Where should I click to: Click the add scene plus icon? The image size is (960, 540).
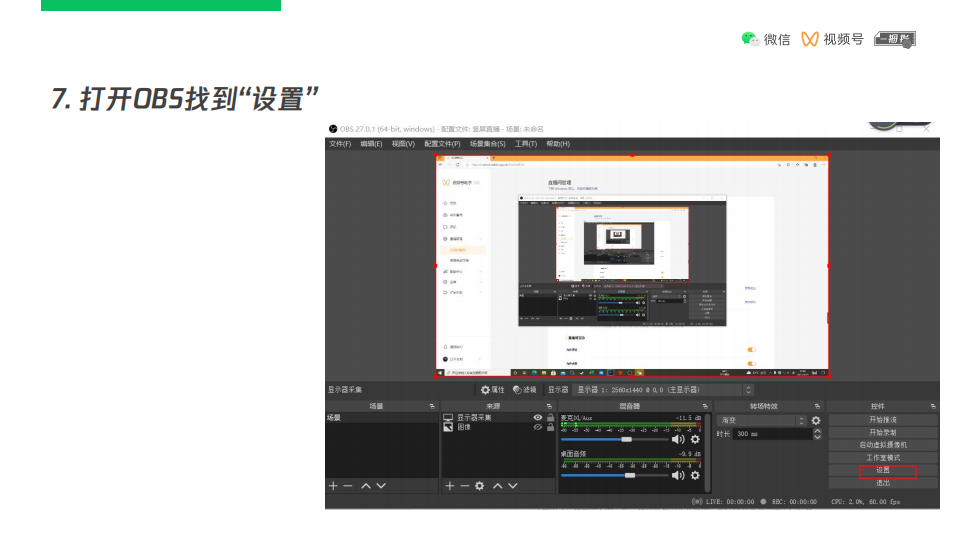pyautogui.click(x=333, y=485)
